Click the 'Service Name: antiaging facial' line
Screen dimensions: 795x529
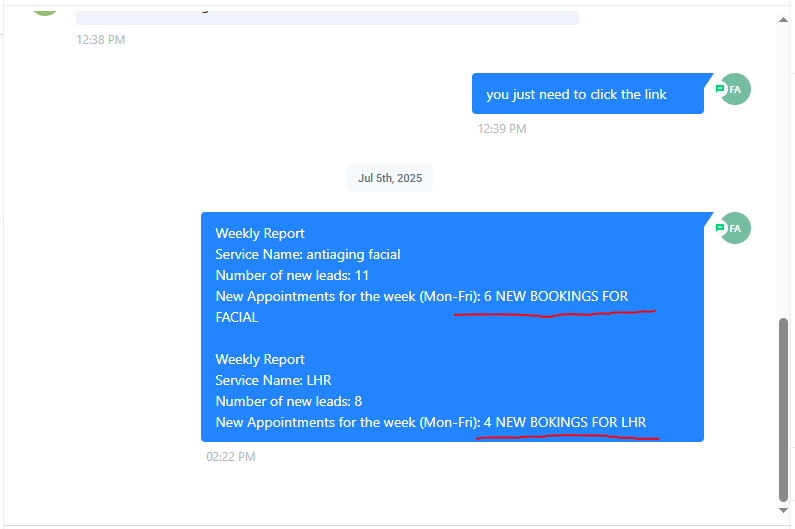[x=308, y=255]
